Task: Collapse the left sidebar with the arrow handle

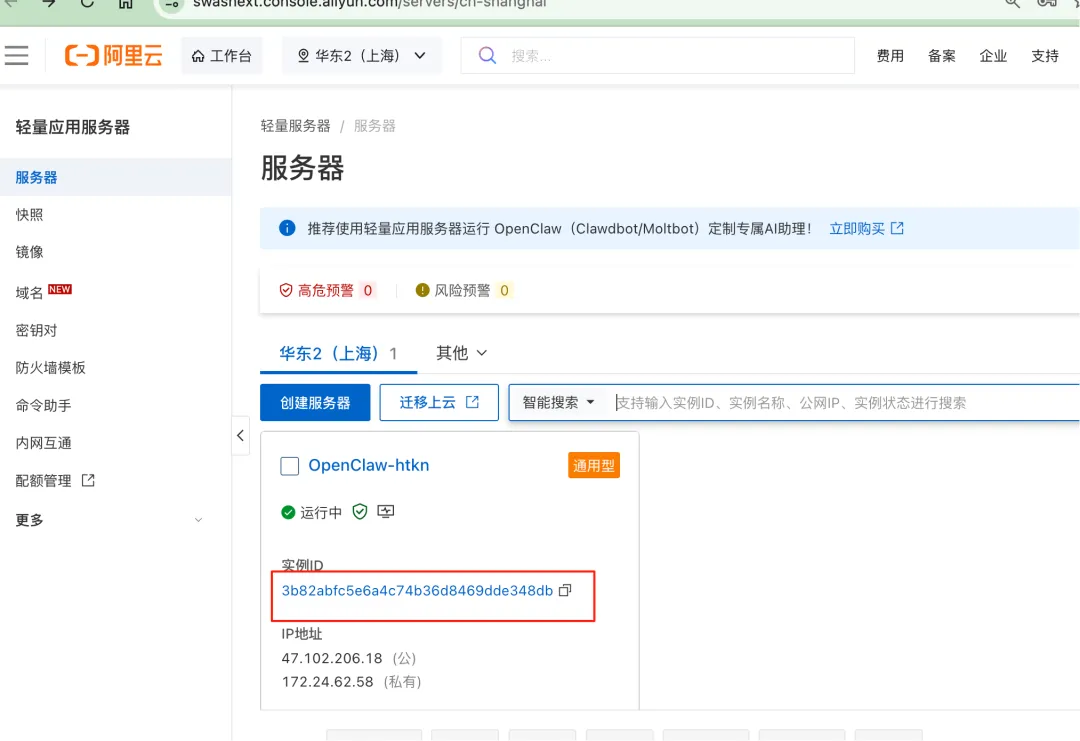Action: [x=240, y=435]
